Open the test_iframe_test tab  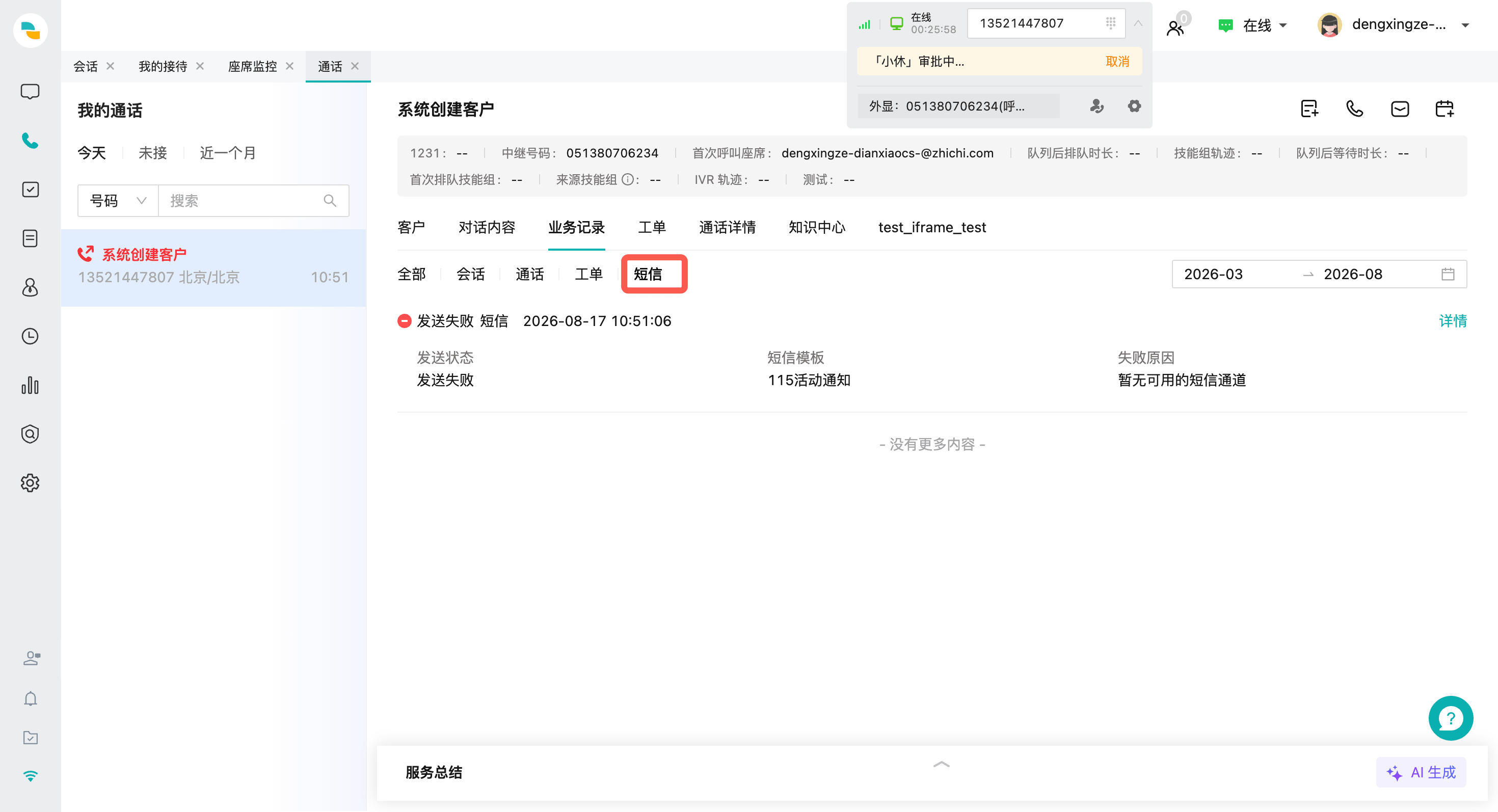coord(931,227)
